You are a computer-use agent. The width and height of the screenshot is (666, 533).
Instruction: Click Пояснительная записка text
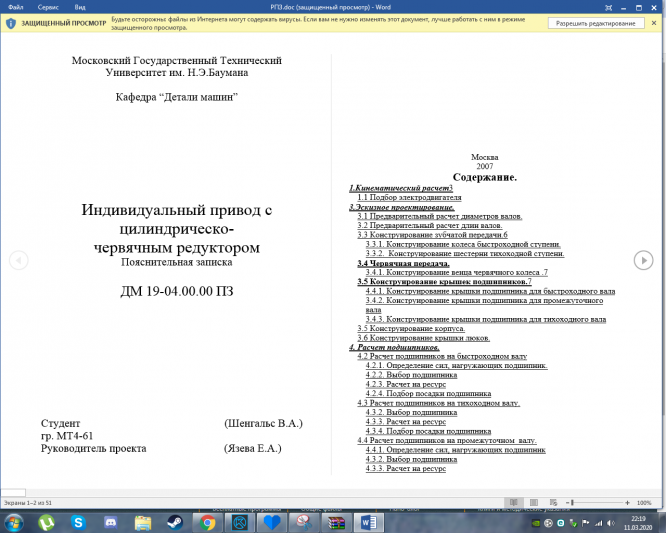(177, 262)
